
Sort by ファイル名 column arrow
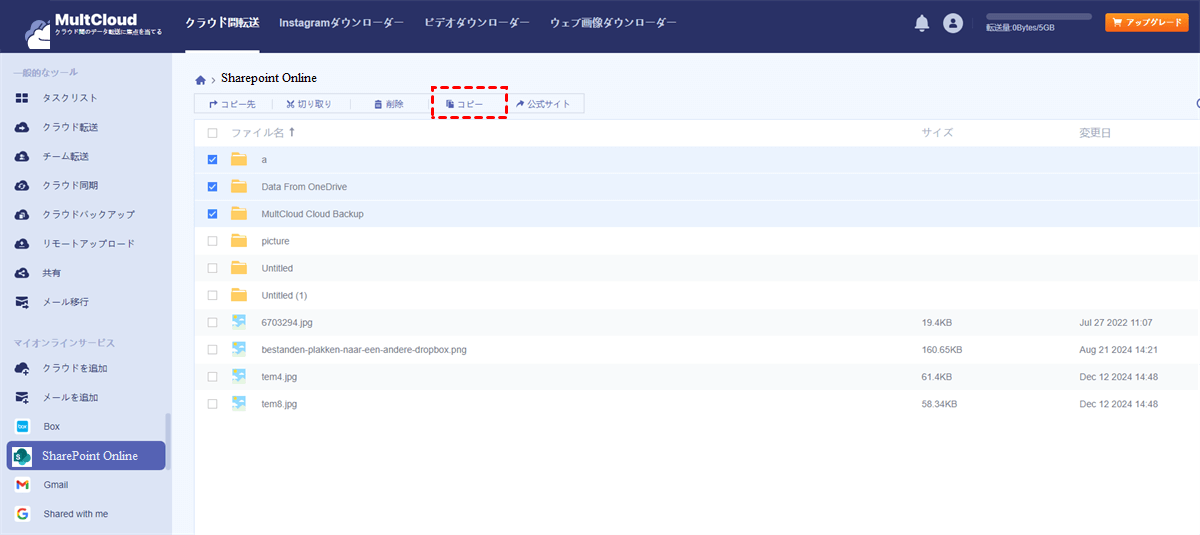[292, 132]
